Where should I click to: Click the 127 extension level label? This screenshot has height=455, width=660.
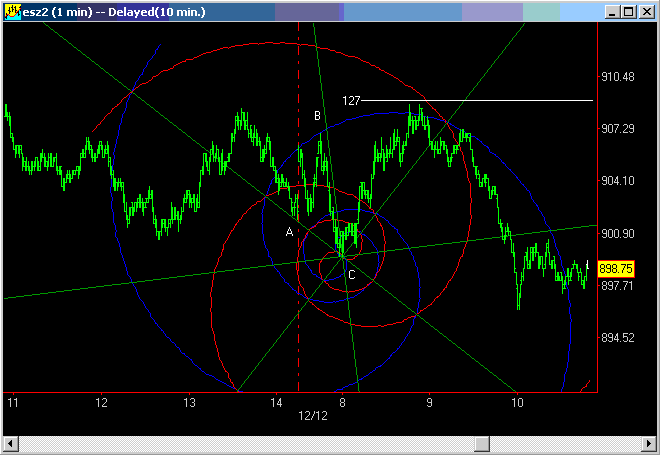tap(351, 101)
